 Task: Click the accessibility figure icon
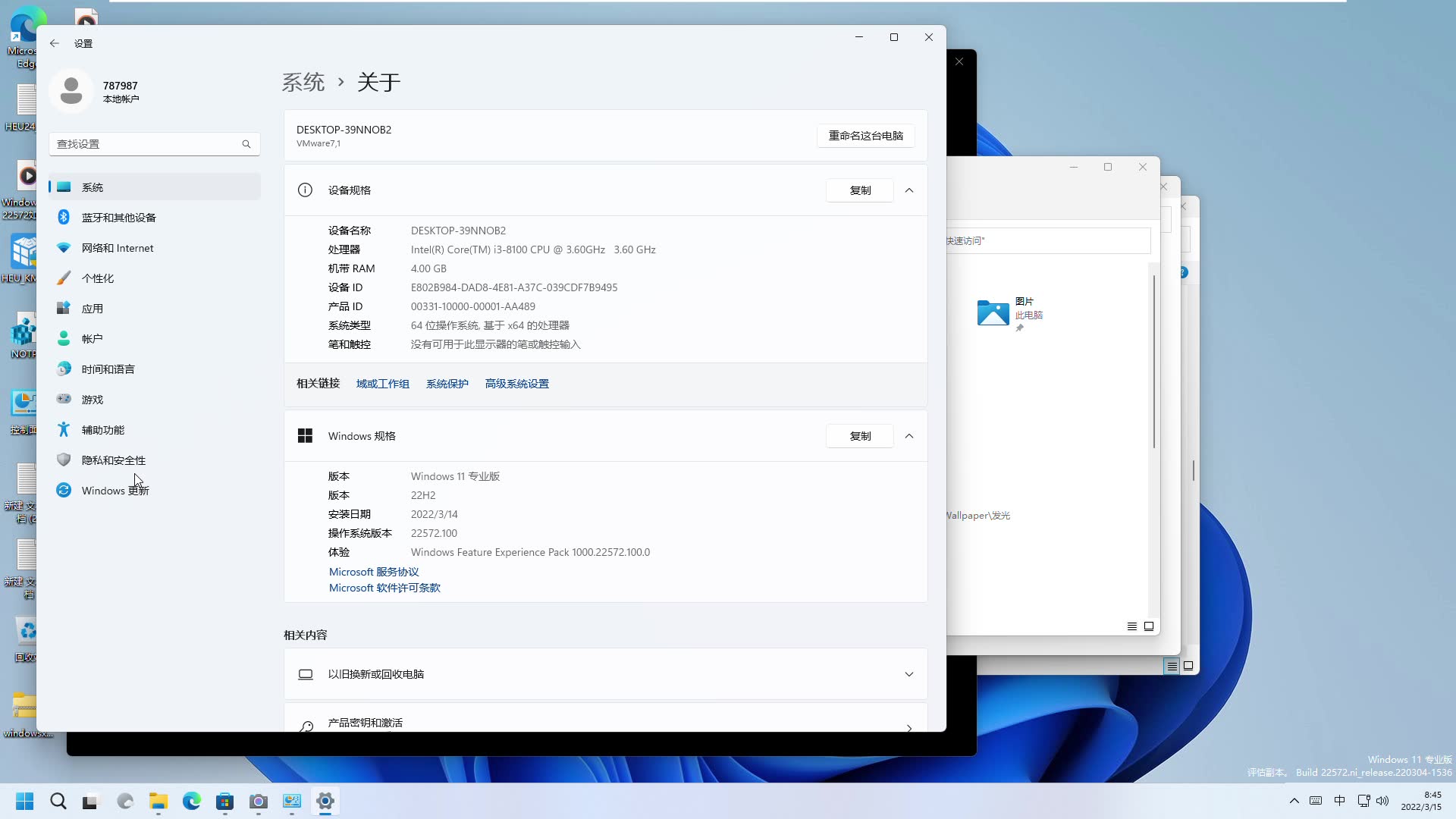pyautogui.click(x=64, y=430)
